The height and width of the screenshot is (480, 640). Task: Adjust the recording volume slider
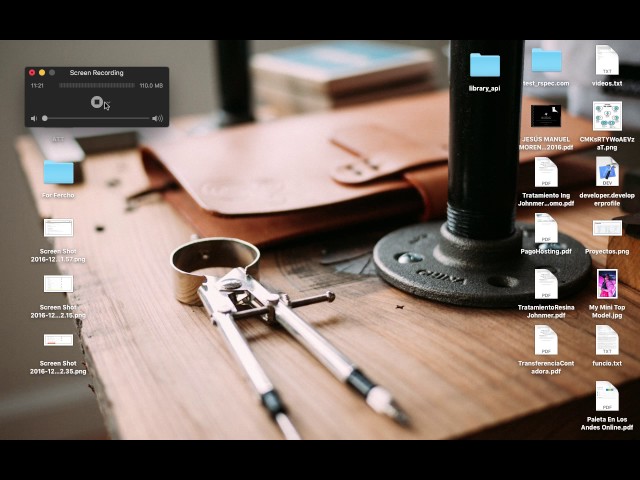pos(45,119)
